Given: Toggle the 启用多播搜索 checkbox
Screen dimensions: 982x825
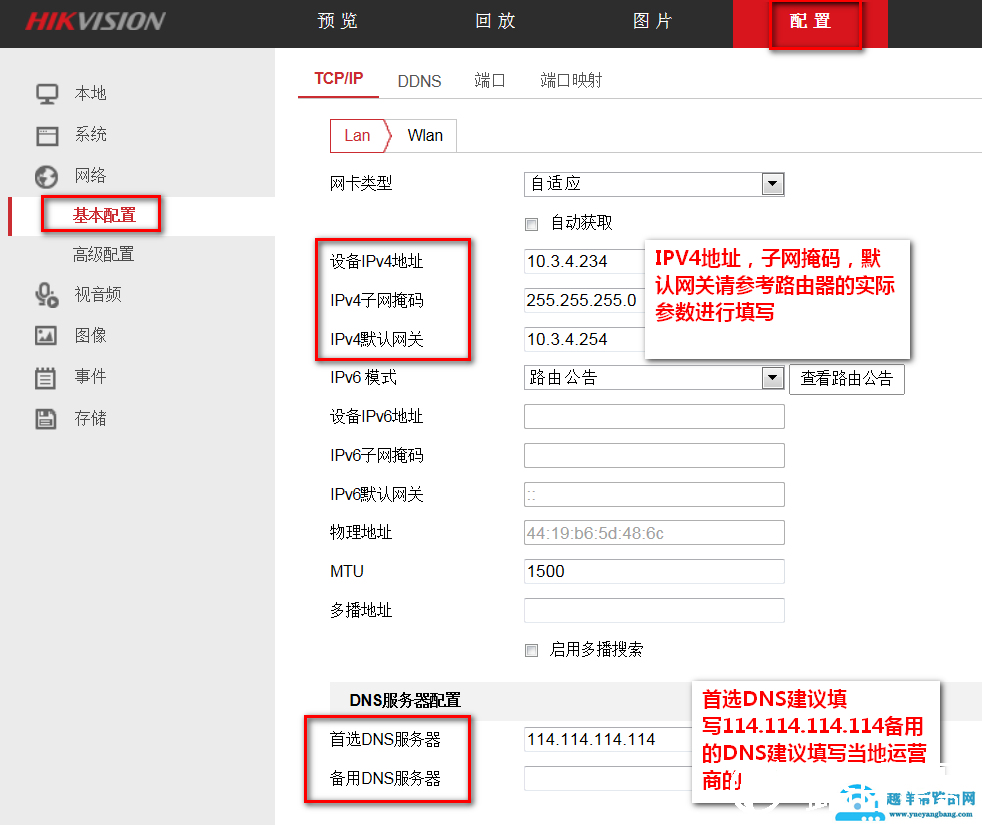Looking at the screenshot, I should [x=532, y=650].
